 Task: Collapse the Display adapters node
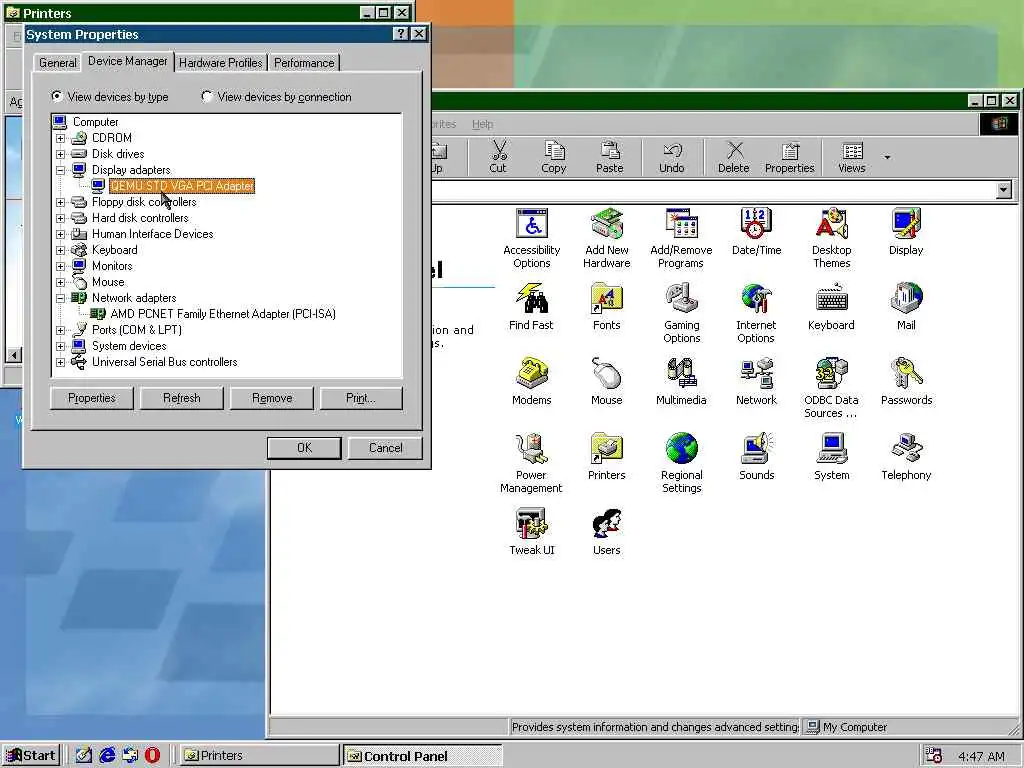click(x=61, y=170)
